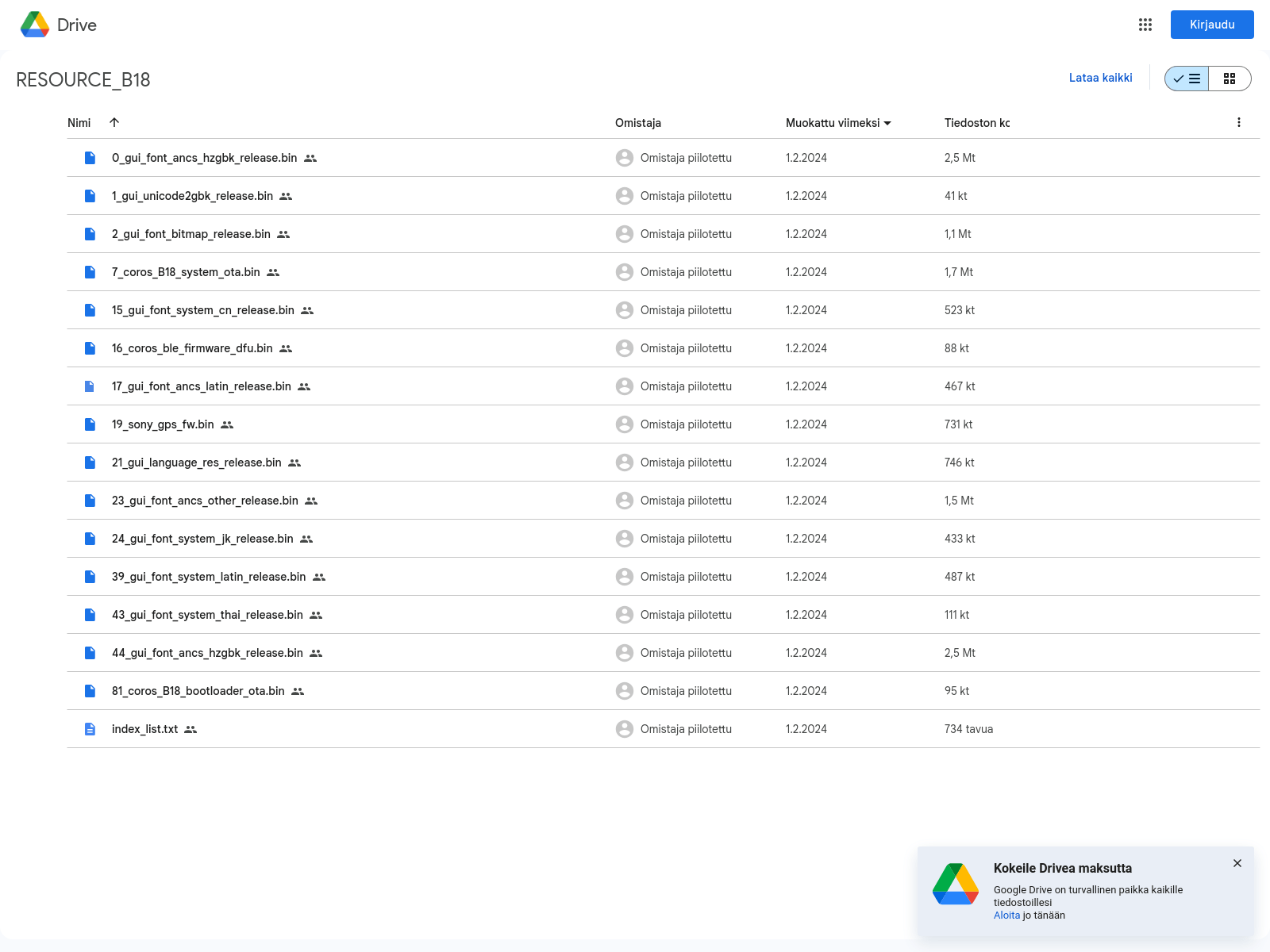Open file 0_gui_font_ancs_hzgbk_release.bin
The image size is (1270, 952).
point(204,158)
